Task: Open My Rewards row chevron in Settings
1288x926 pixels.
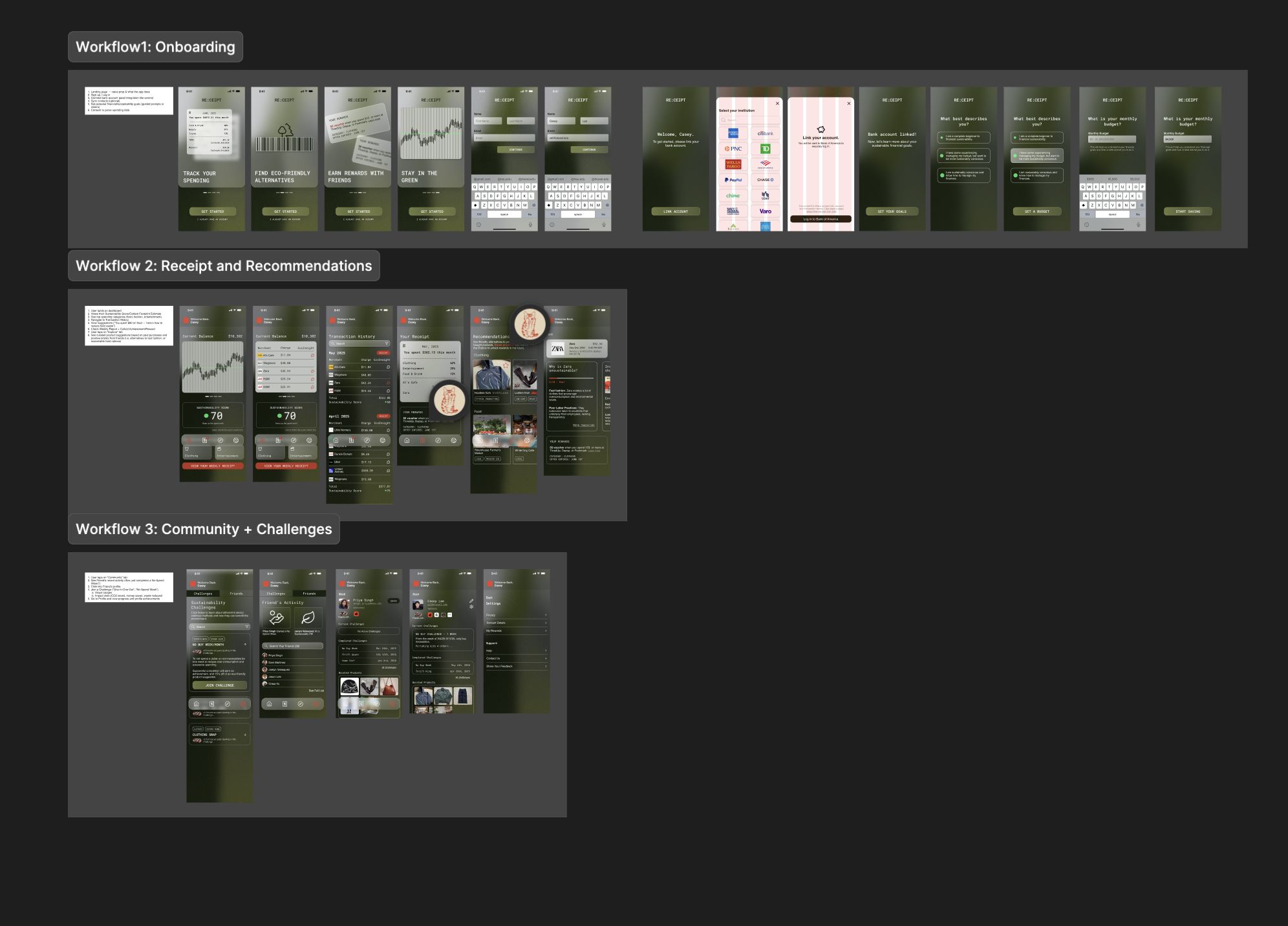Action: (546, 630)
